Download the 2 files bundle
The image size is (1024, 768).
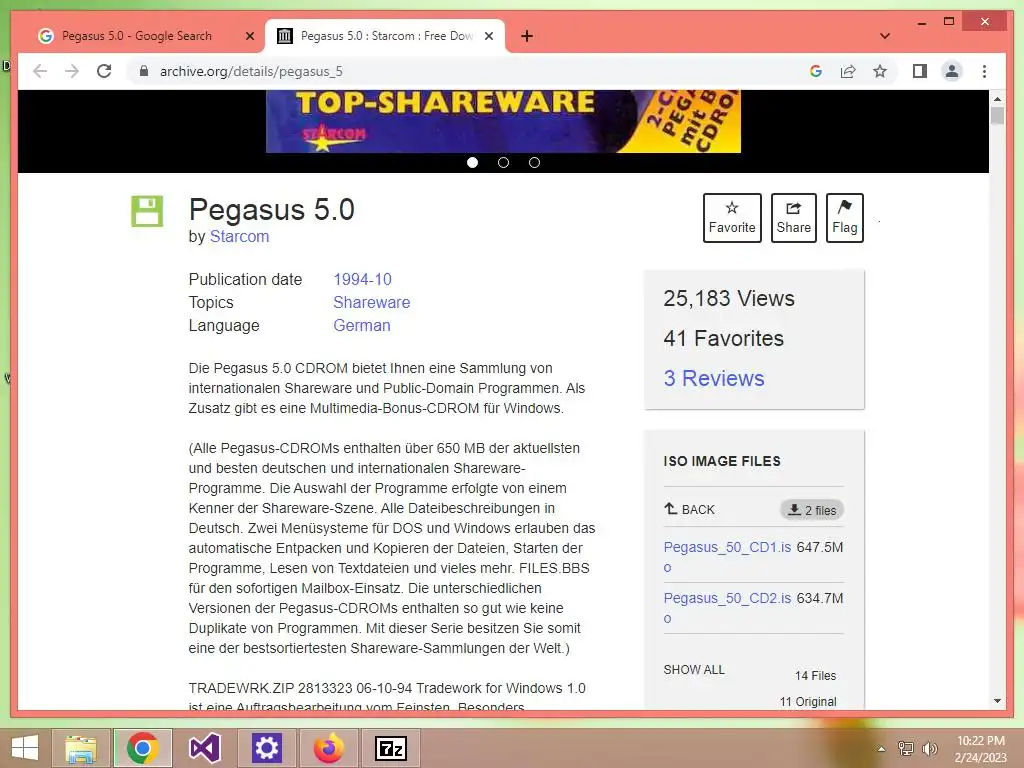click(x=812, y=510)
